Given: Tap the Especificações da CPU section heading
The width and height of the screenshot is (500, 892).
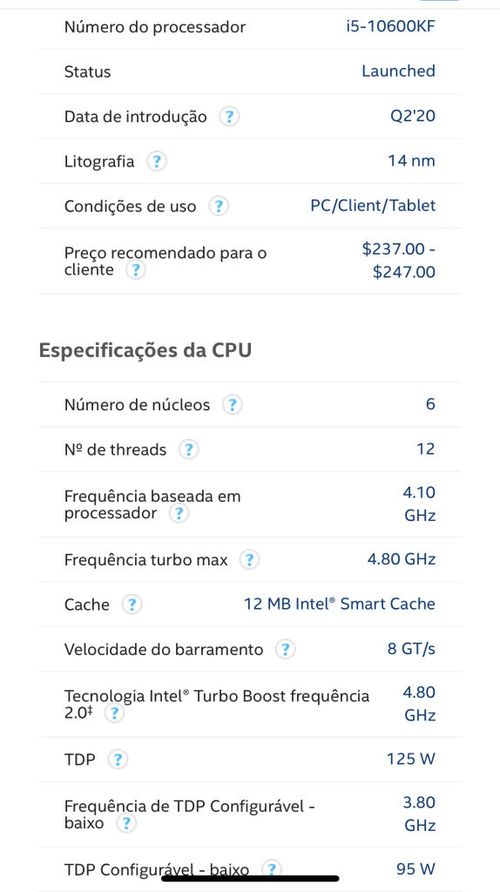Looking at the screenshot, I should (145, 350).
